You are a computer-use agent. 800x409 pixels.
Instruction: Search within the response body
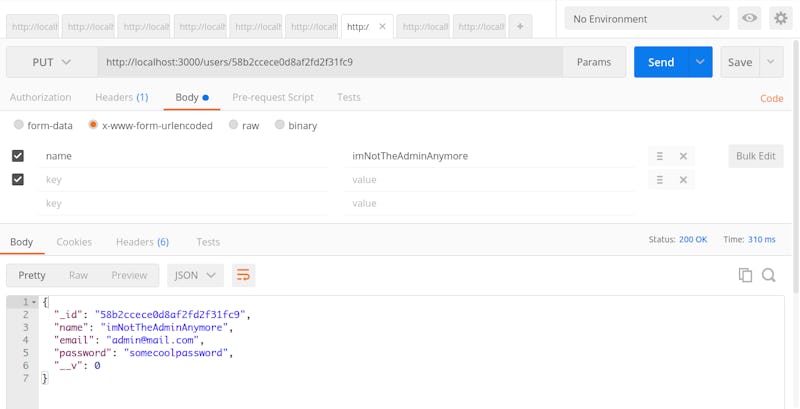[x=769, y=275]
